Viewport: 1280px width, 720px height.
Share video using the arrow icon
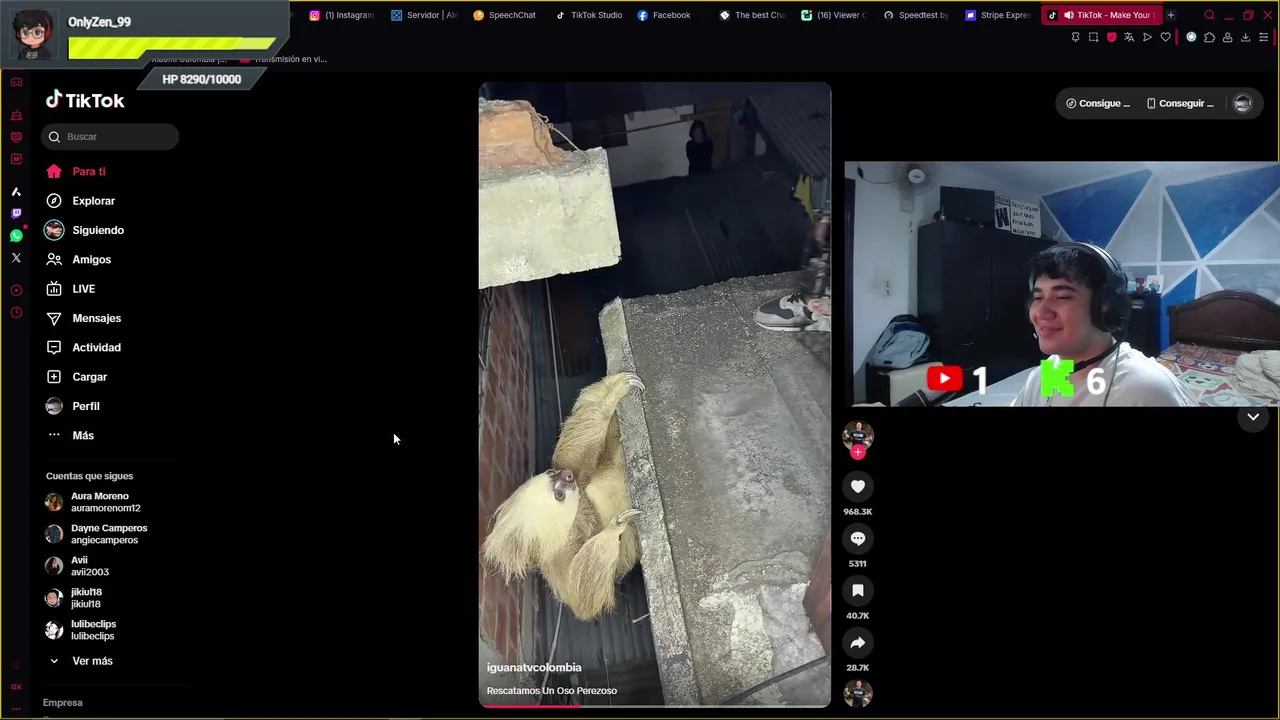click(857, 642)
